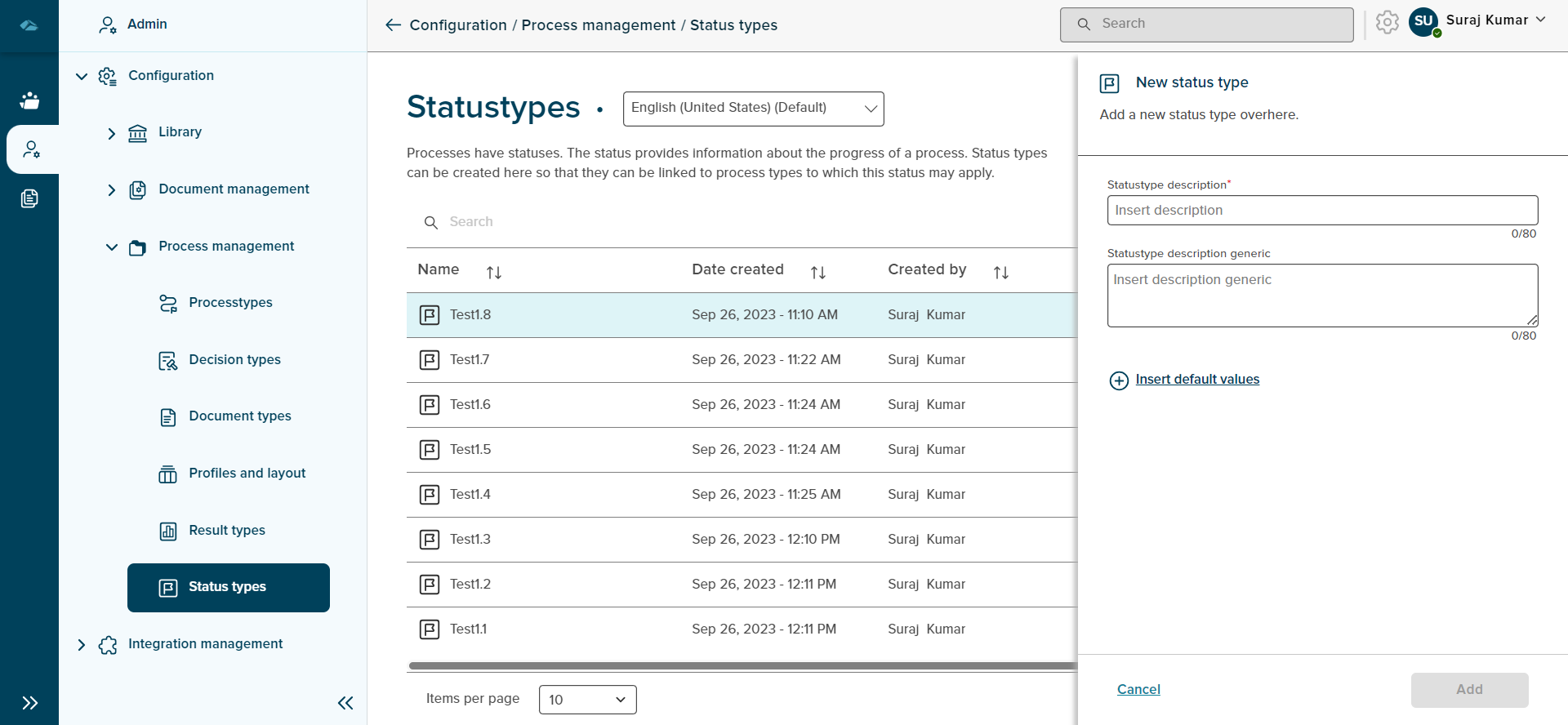
Task: Open the documents icon in the left rail
Action: 29,198
